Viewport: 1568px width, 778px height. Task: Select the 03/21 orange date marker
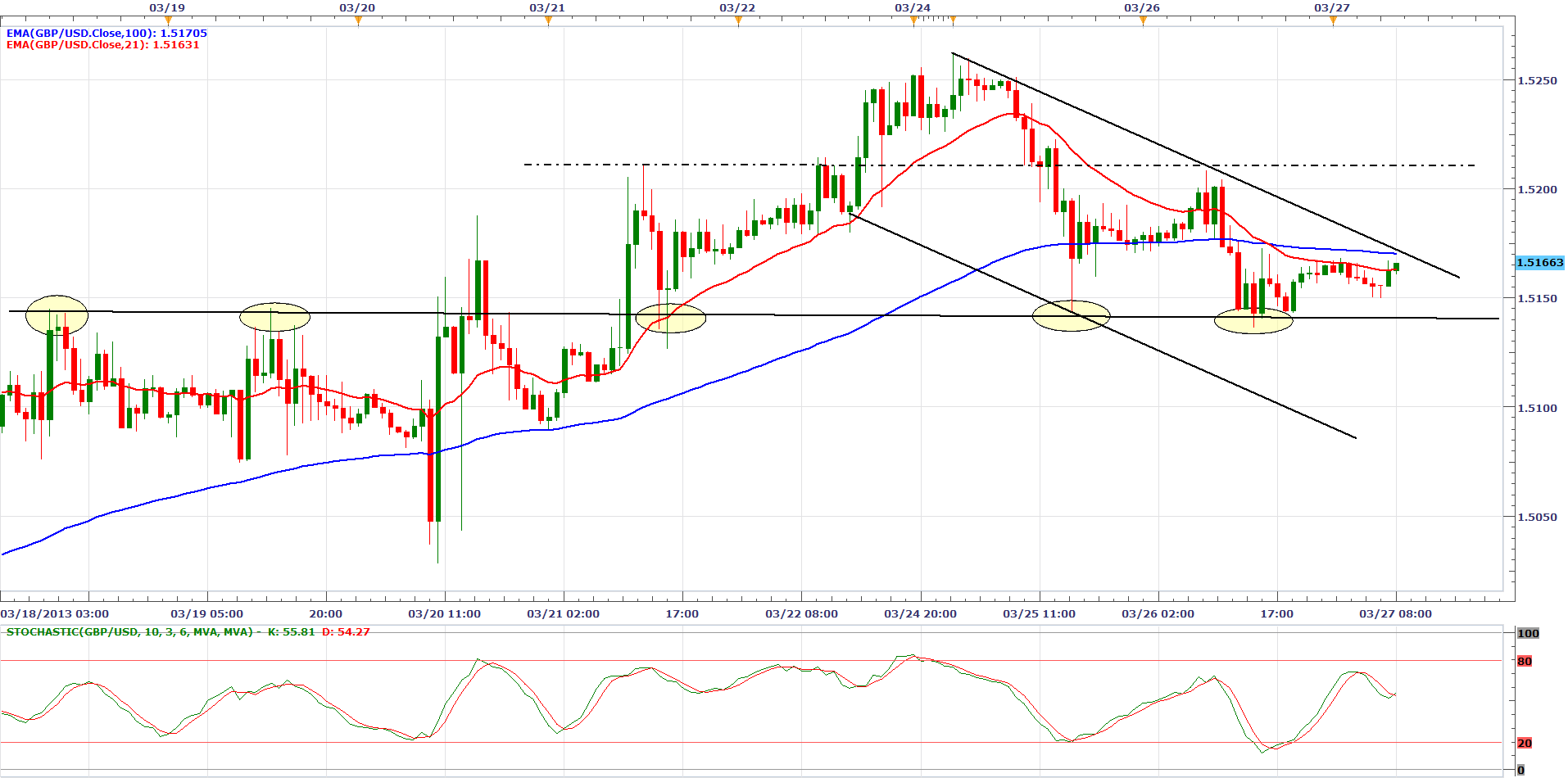point(548,21)
